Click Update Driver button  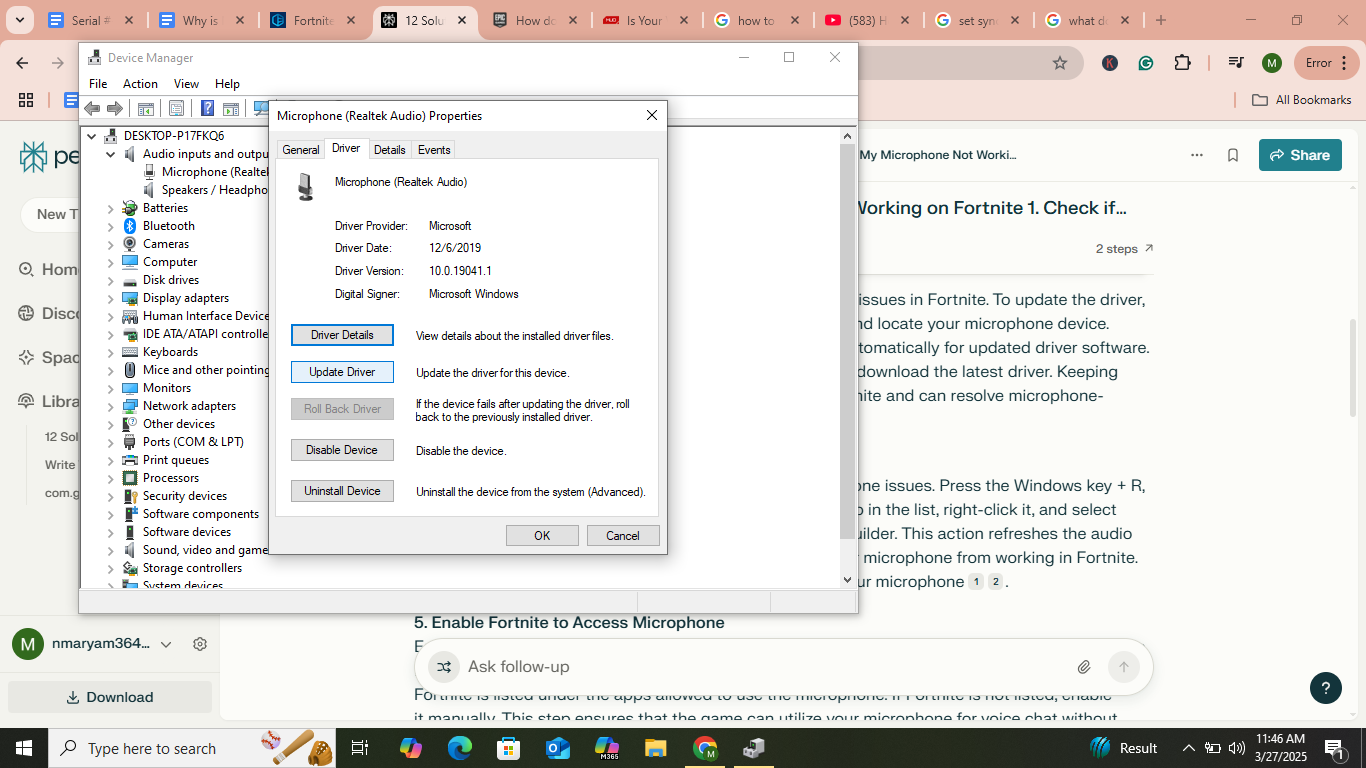pyautogui.click(x=342, y=372)
